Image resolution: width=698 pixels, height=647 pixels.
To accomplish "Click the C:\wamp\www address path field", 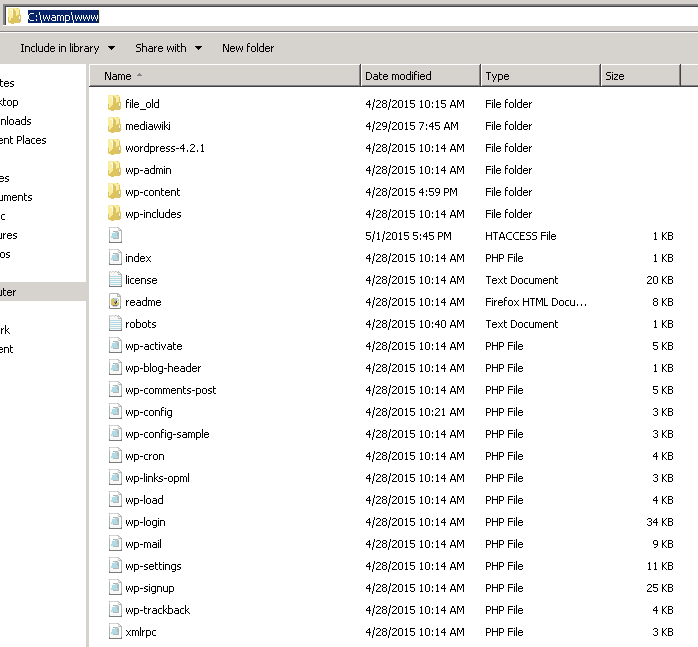I will point(63,17).
